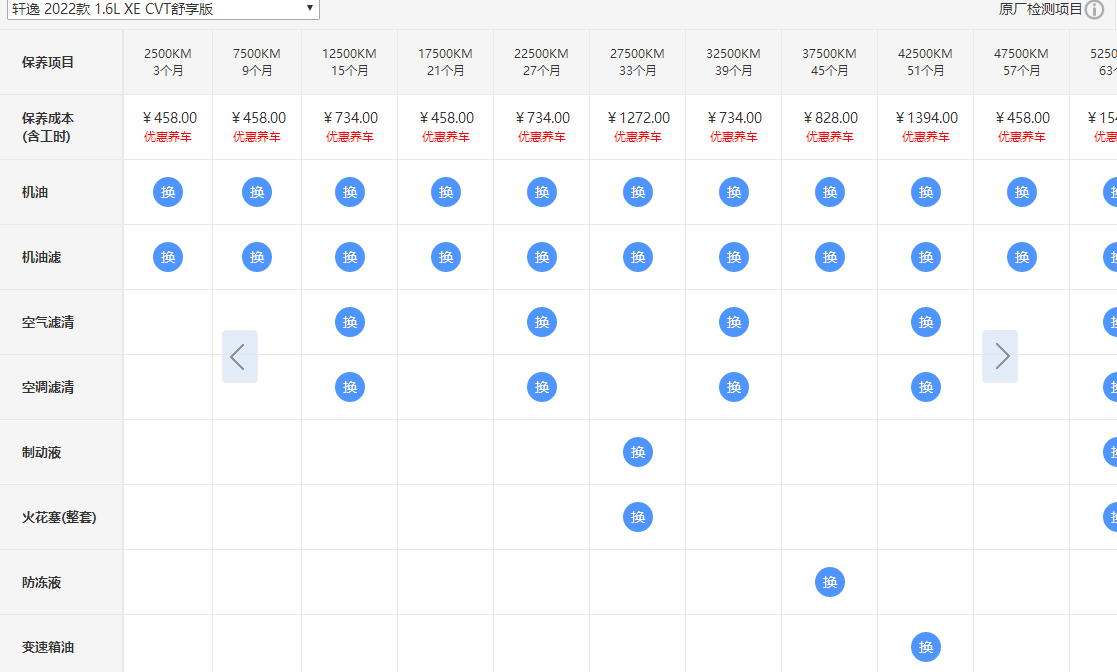The image size is (1117, 672).
Task: Click 机油 换 badge at 37500KM
Action: (x=830, y=192)
